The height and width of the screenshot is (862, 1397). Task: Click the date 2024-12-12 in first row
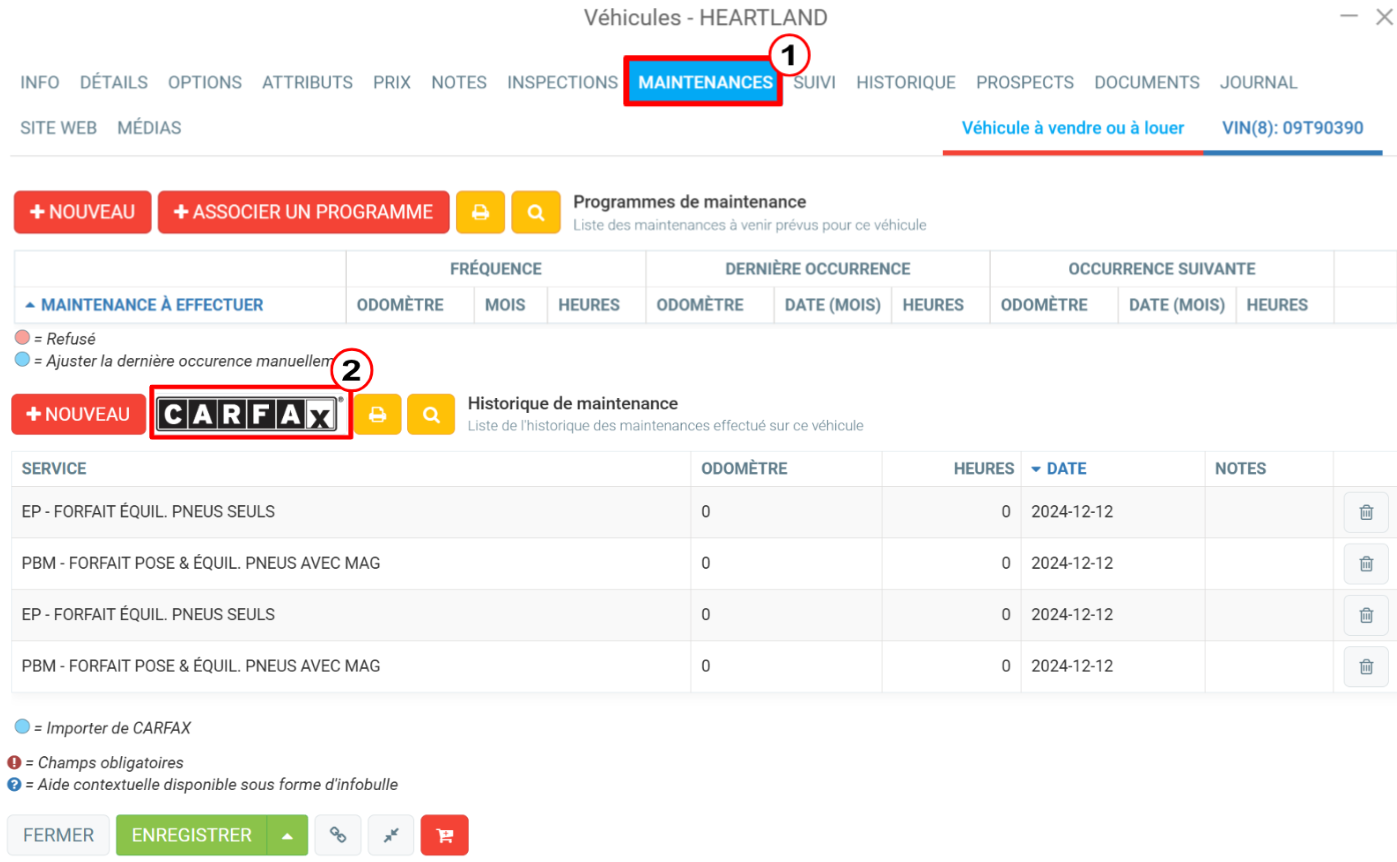pyautogui.click(x=1072, y=512)
